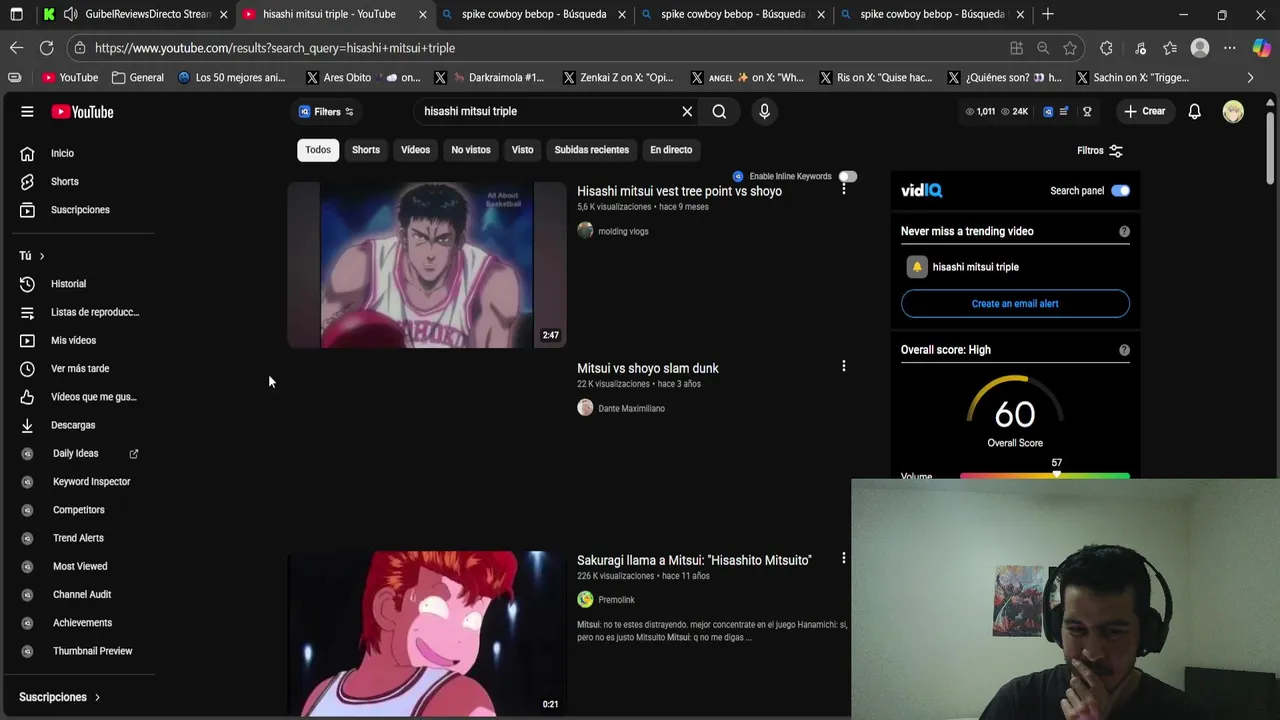The width and height of the screenshot is (1280, 720).
Task: Toggle Enable Inline Keywords switch
Action: [x=848, y=176]
